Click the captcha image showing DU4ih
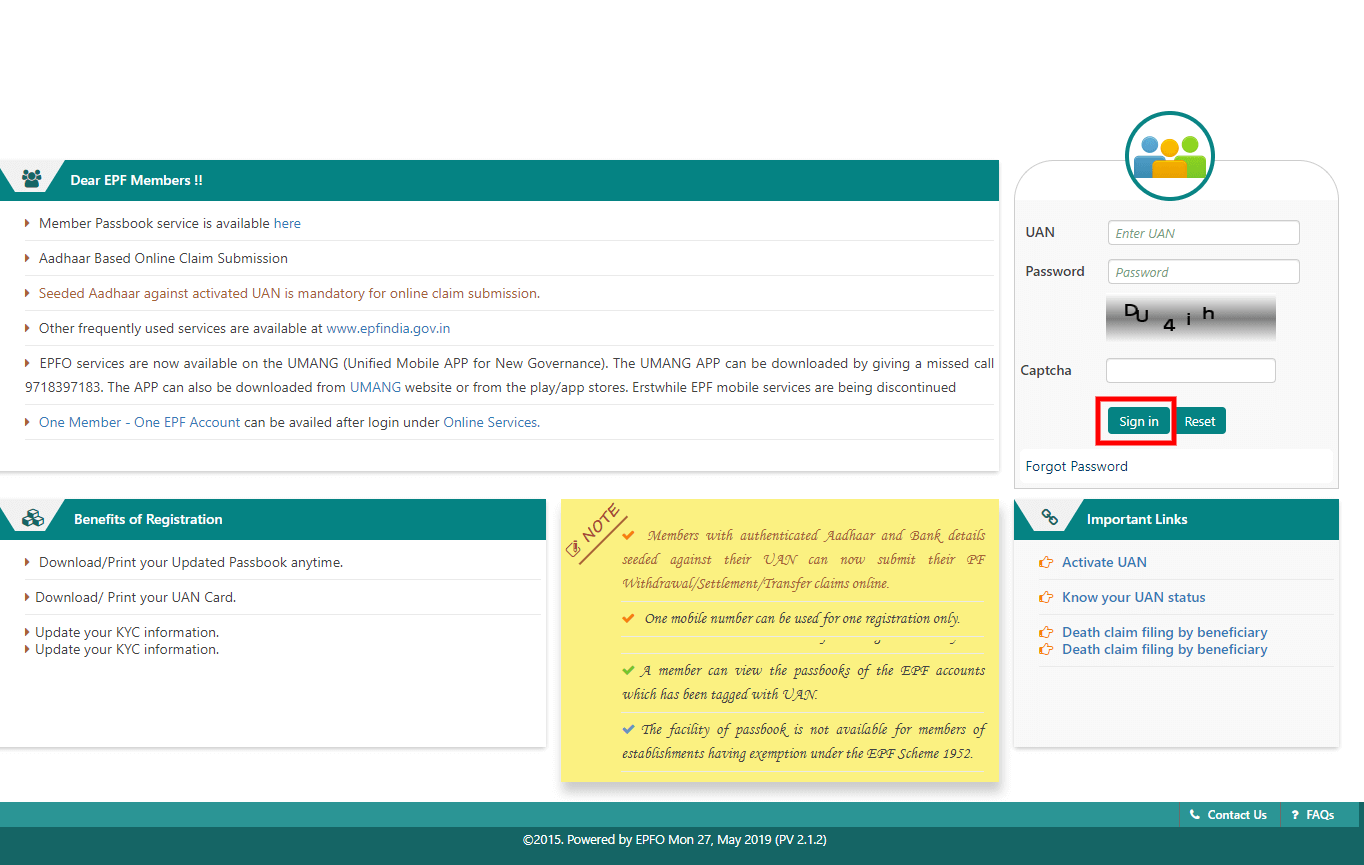This screenshot has width=1364, height=865. point(1190,318)
